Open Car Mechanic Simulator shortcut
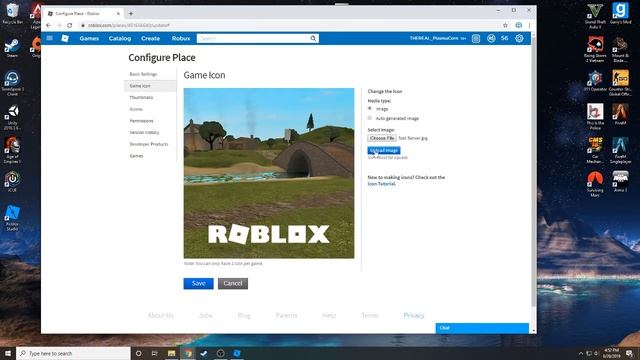640x360 pixels. click(595, 150)
